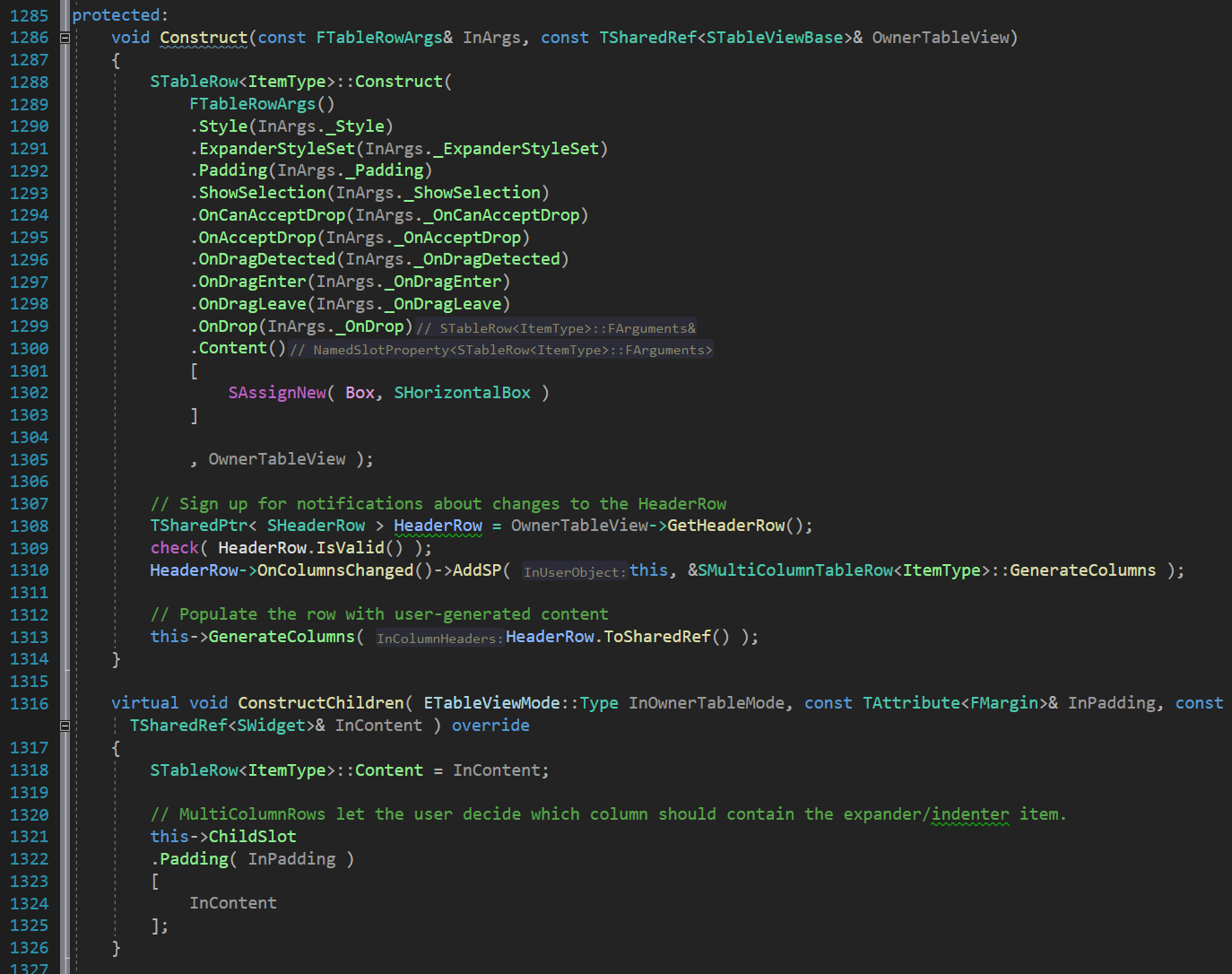Click the 'STableRow<ItemType>::FArguments&' inlay hint
The height and width of the screenshot is (974, 1232).
556,328
